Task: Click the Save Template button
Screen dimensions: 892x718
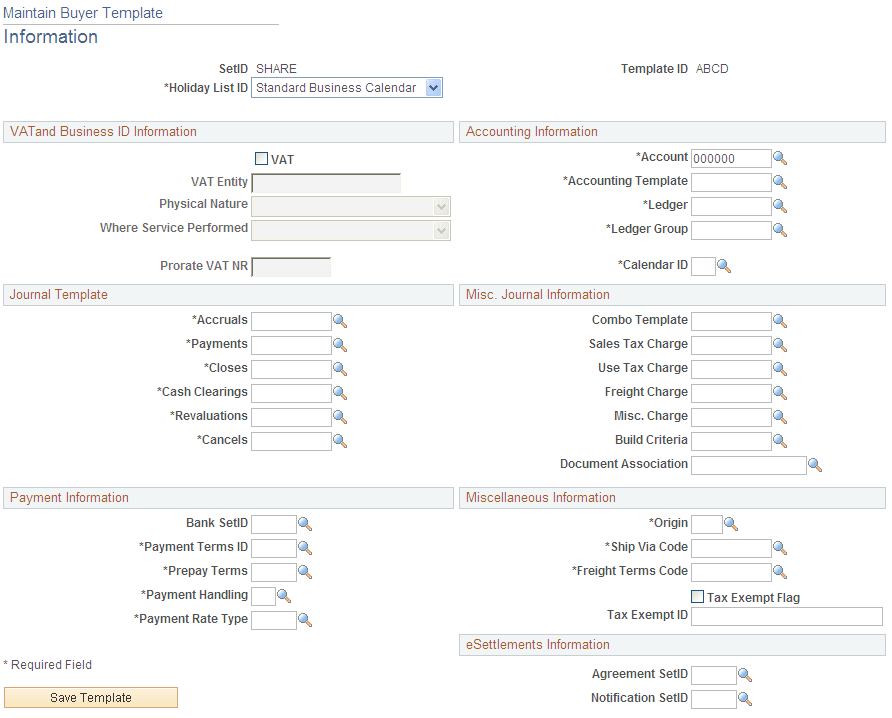Action: (90, 697)
